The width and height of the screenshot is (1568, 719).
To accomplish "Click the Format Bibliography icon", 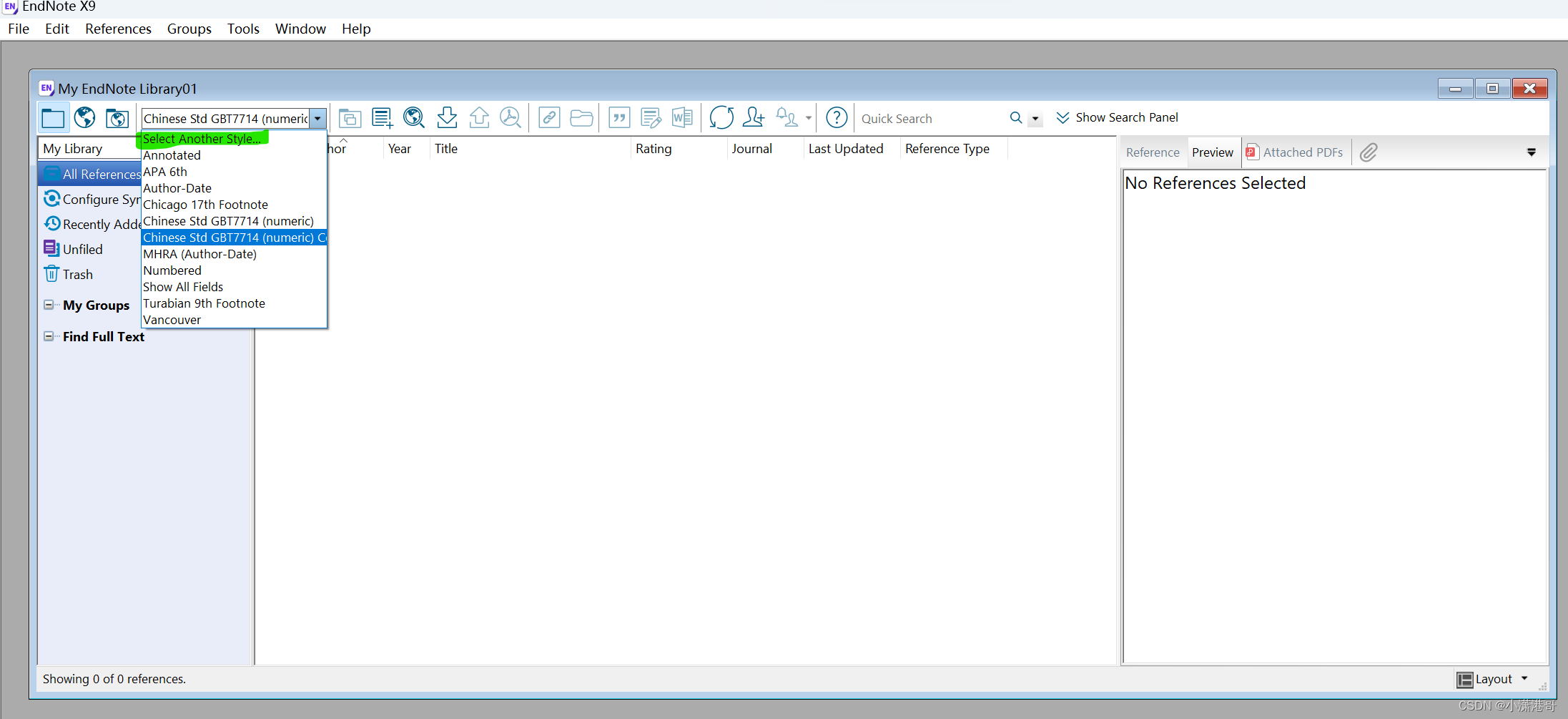I will 651,117.
